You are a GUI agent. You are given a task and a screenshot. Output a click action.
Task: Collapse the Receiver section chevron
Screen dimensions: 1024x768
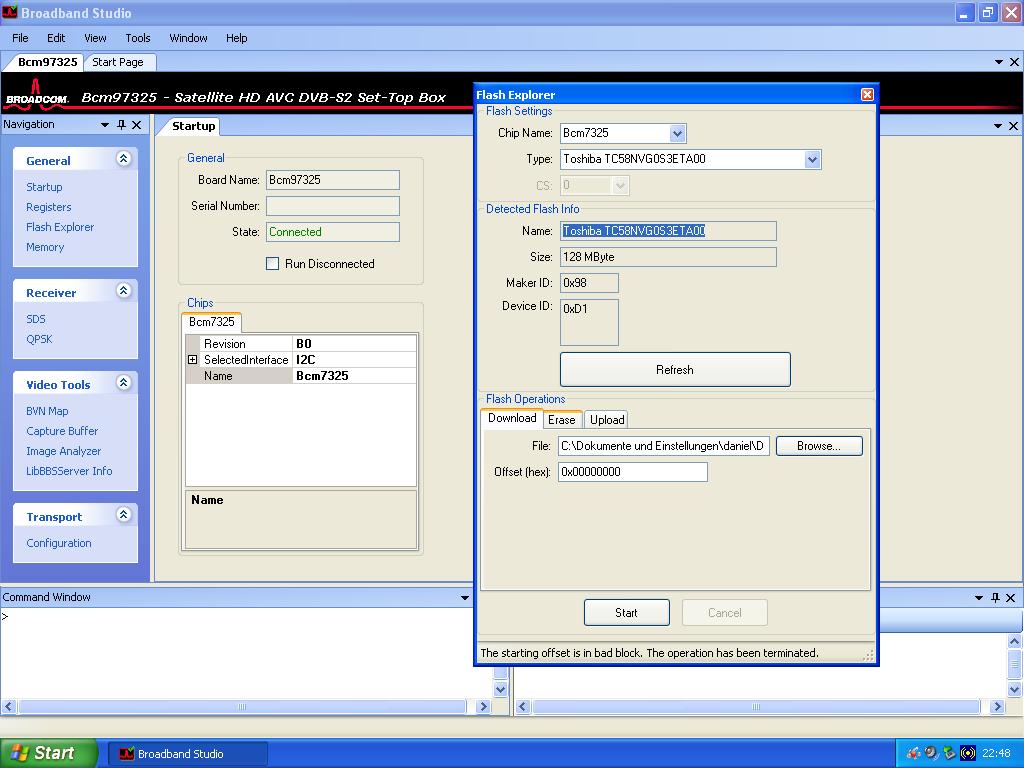pos(124,291)
